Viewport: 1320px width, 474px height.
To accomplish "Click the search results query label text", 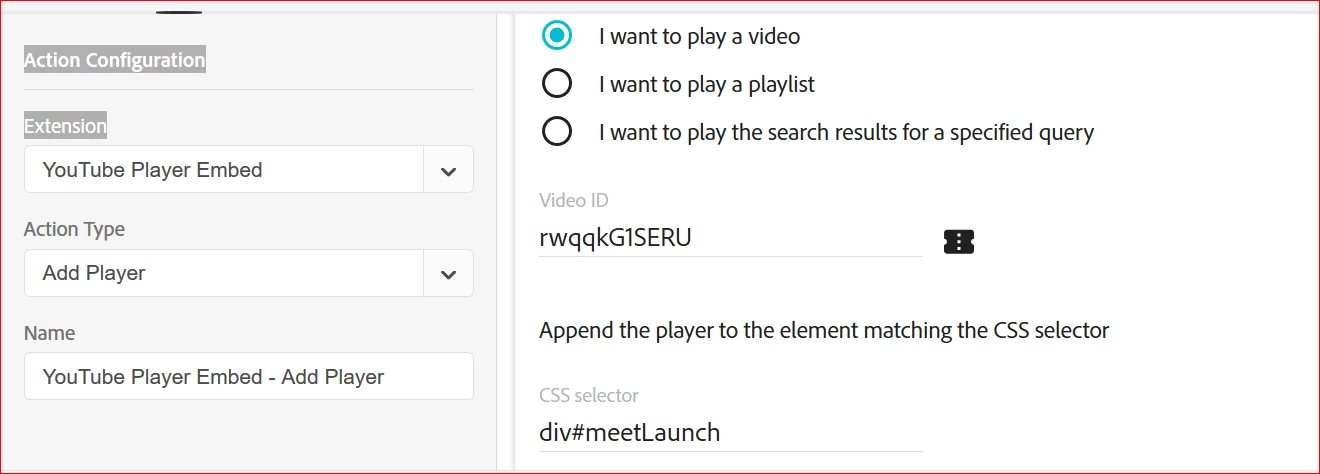I will (x=846, y=132).
